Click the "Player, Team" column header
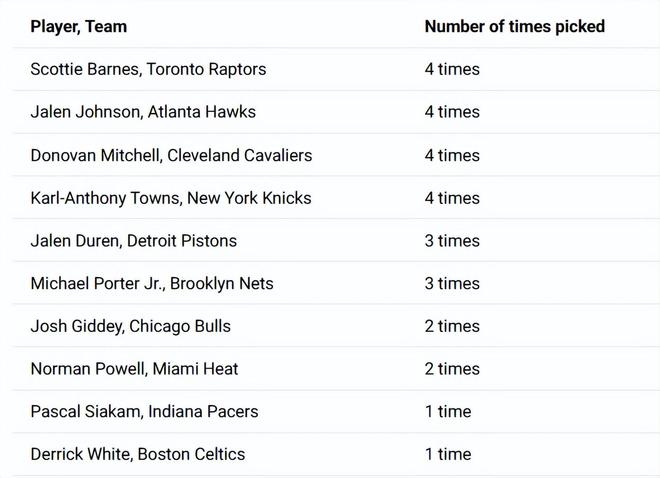Viewport: 660px width, 478px height. click(79, 27)
